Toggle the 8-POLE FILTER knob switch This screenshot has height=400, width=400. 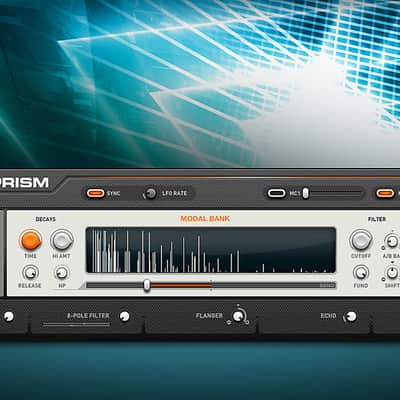tap(124, 316)
